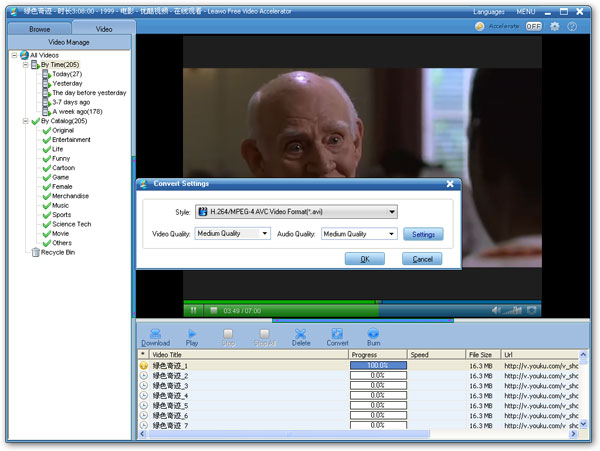Viewport: 600px width, 451px height.
Task: Click the 100.0% progress bar of 绿色奇迹_1
Action: tap(378, 365)
